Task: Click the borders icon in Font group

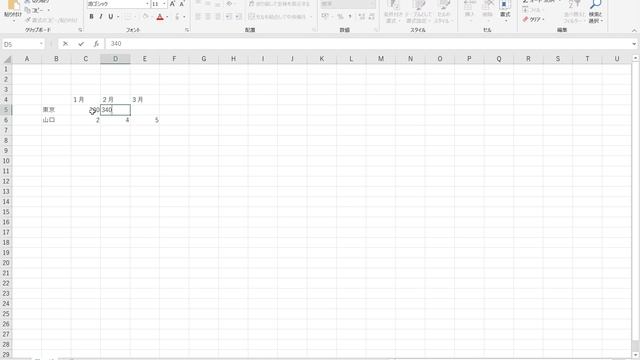Action: pyautogui.click(x=128, y=17)
